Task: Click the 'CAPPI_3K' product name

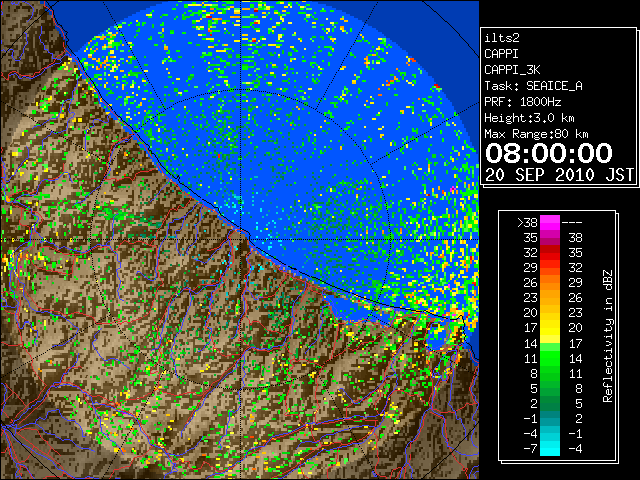Action: [x=512, y=70]
